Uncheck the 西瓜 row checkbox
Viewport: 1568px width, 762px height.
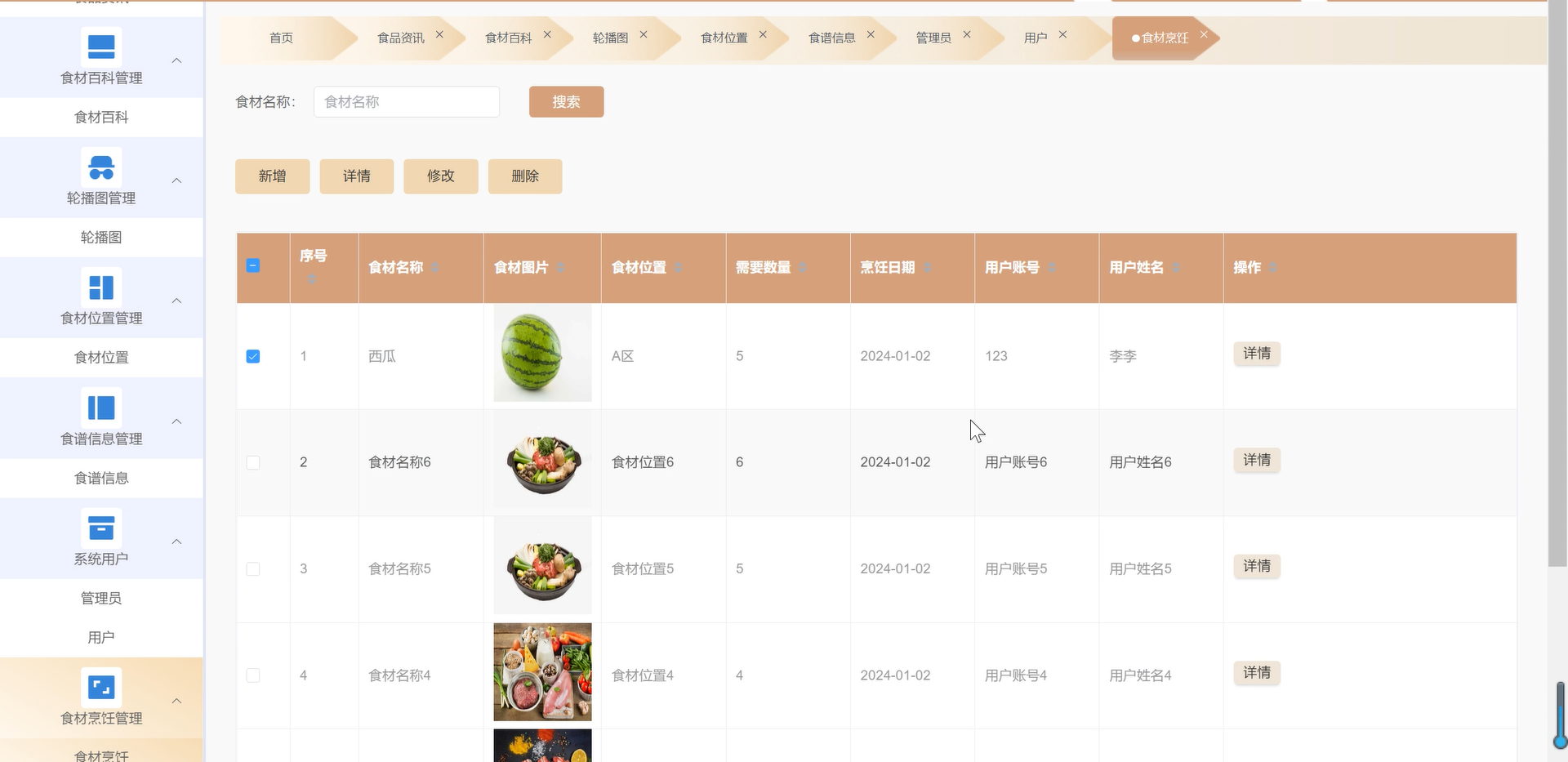click(253, 356)
